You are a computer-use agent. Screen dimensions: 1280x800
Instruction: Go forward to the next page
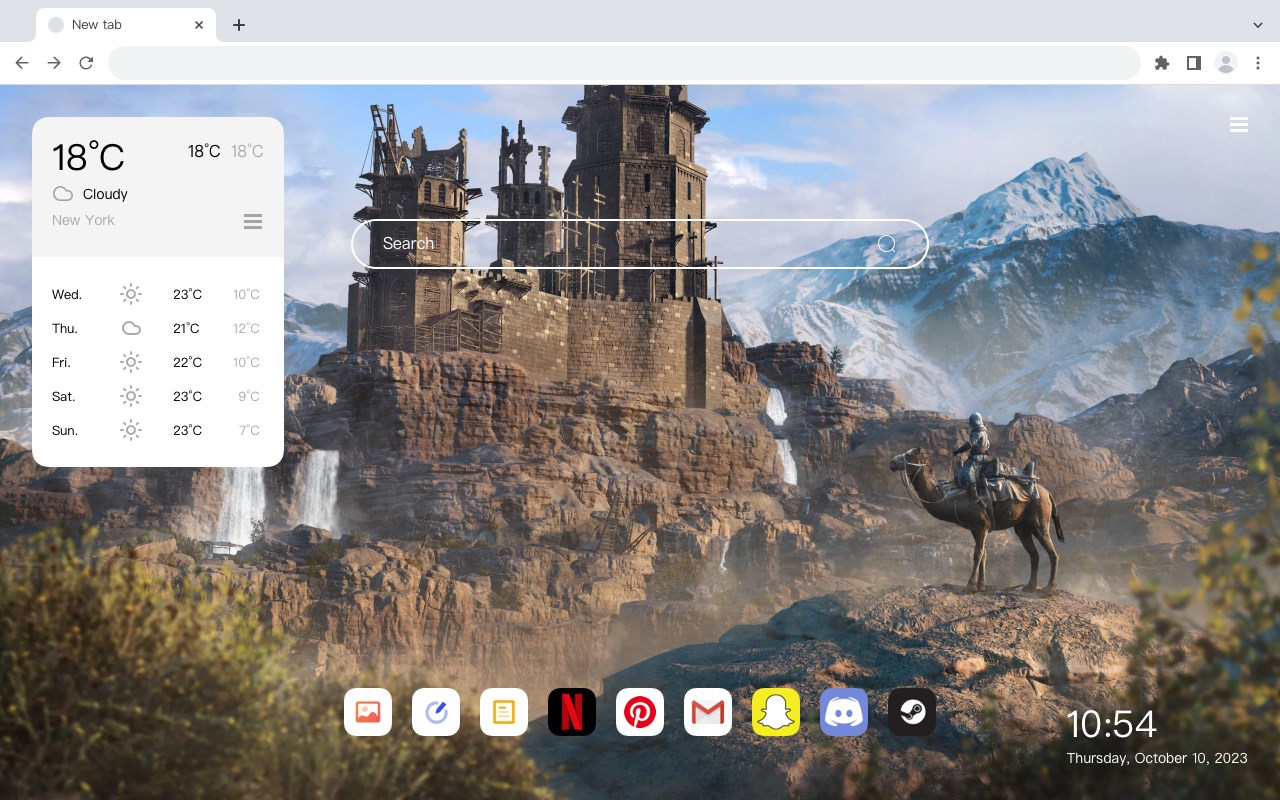[54, 63]
